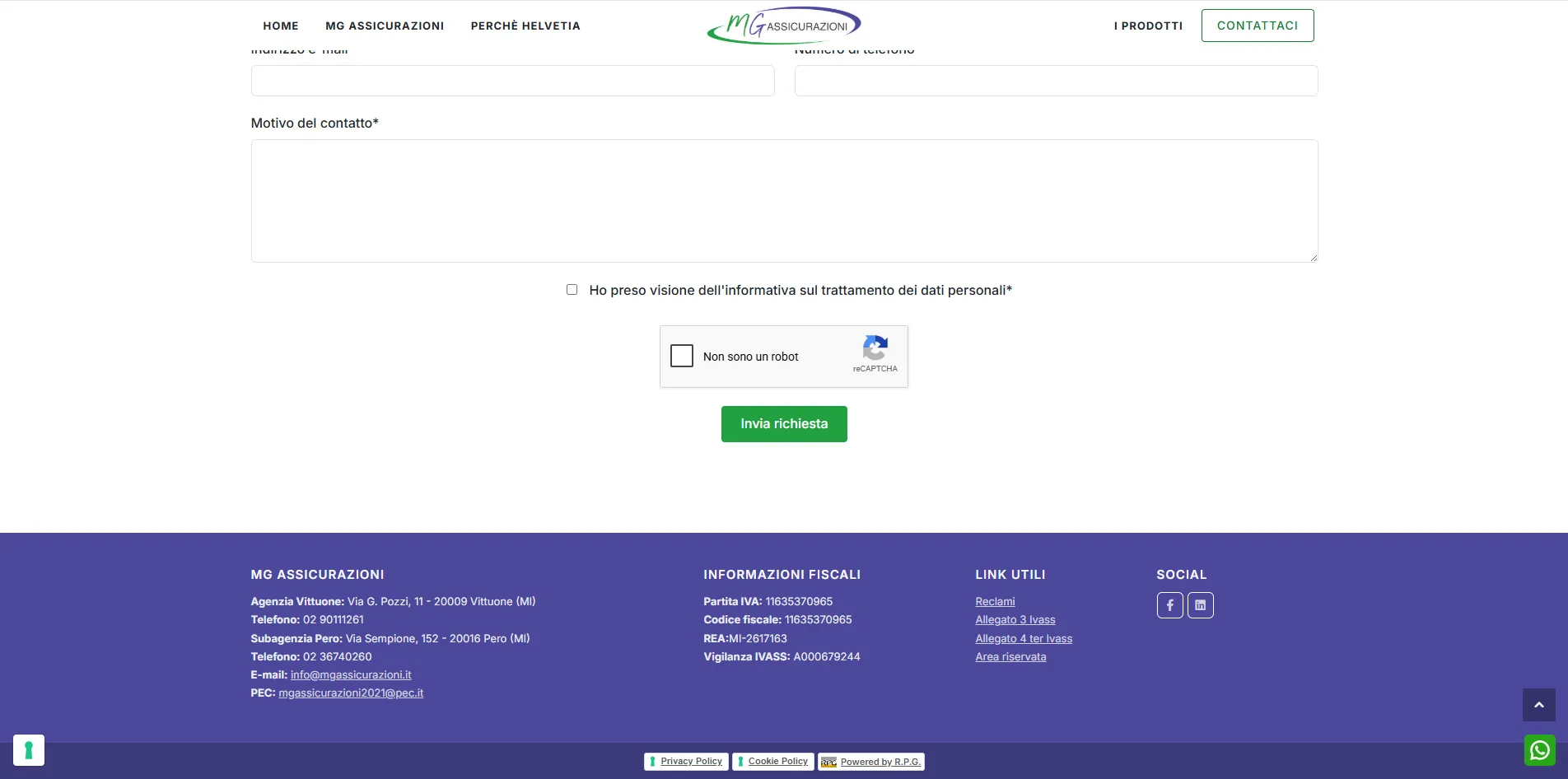The height and width of the screenshot is (779, 1568).
Task: Tick the Non sono un robot checkbox
Action: click(682, 356)
